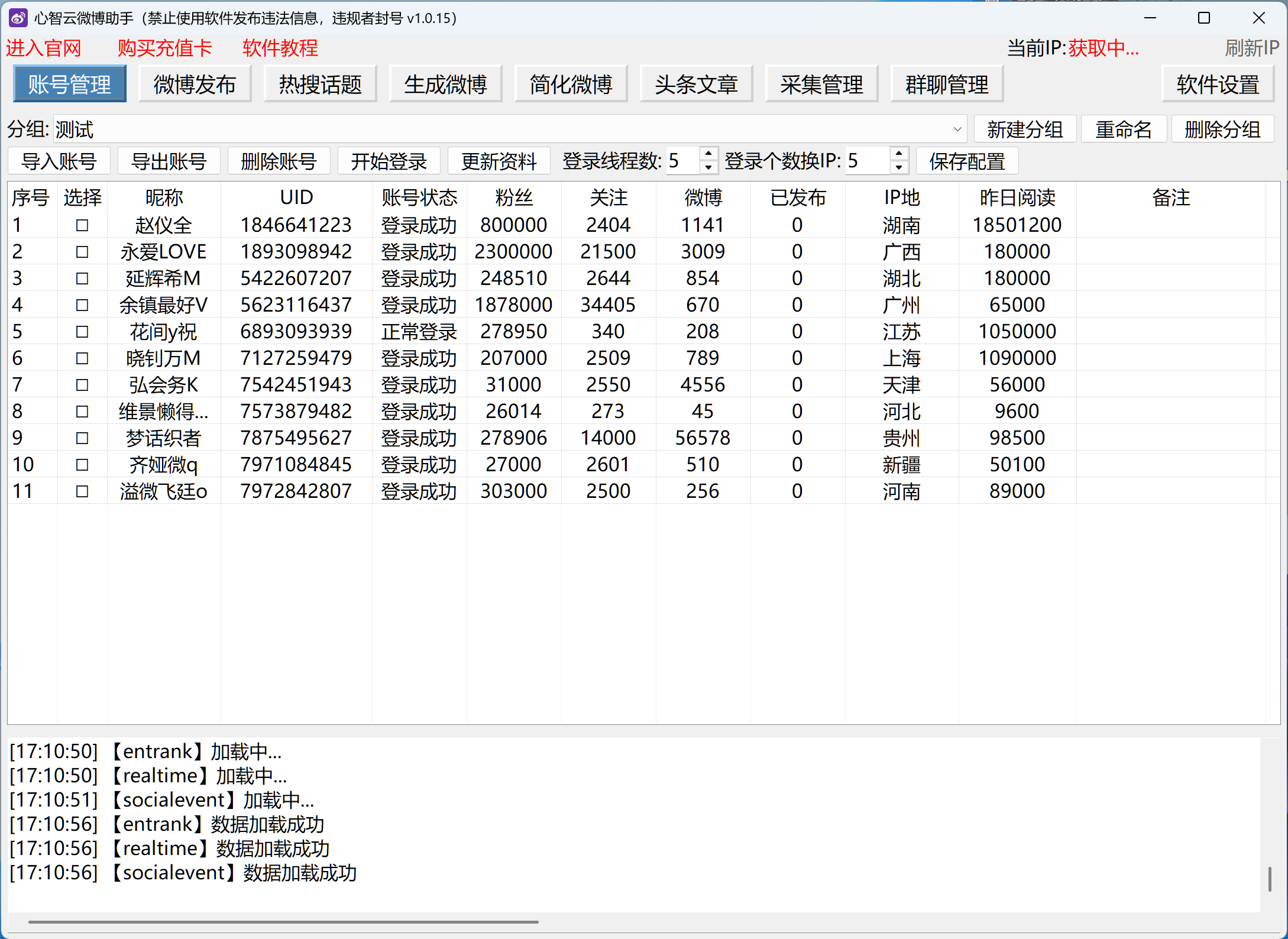
Task: Decrease login thread count with down arrow
Action: tap(708, 168)
